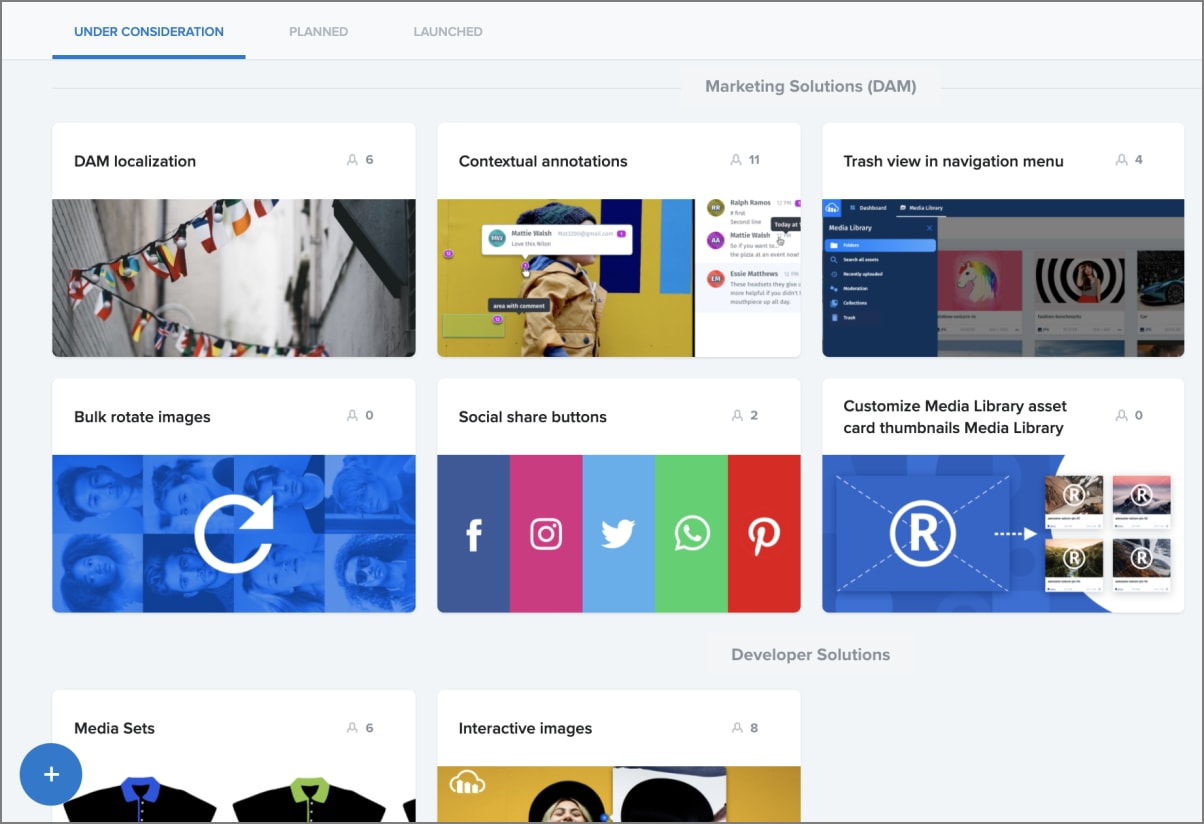Click the Media Sets shirts thumbnail
Screen dimensions: 1204x824
[234, 795]
